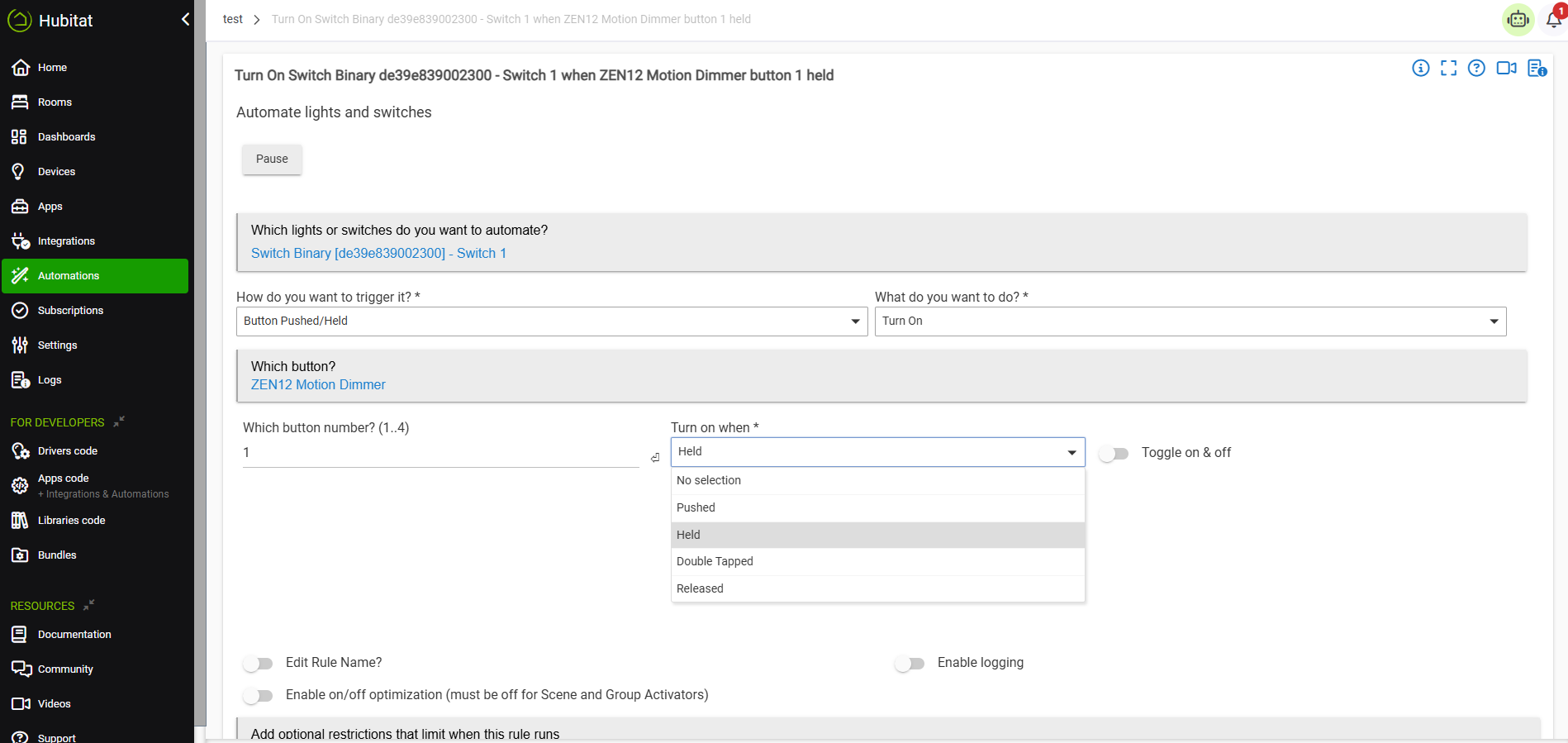Open the app logs info icon

1537,68
